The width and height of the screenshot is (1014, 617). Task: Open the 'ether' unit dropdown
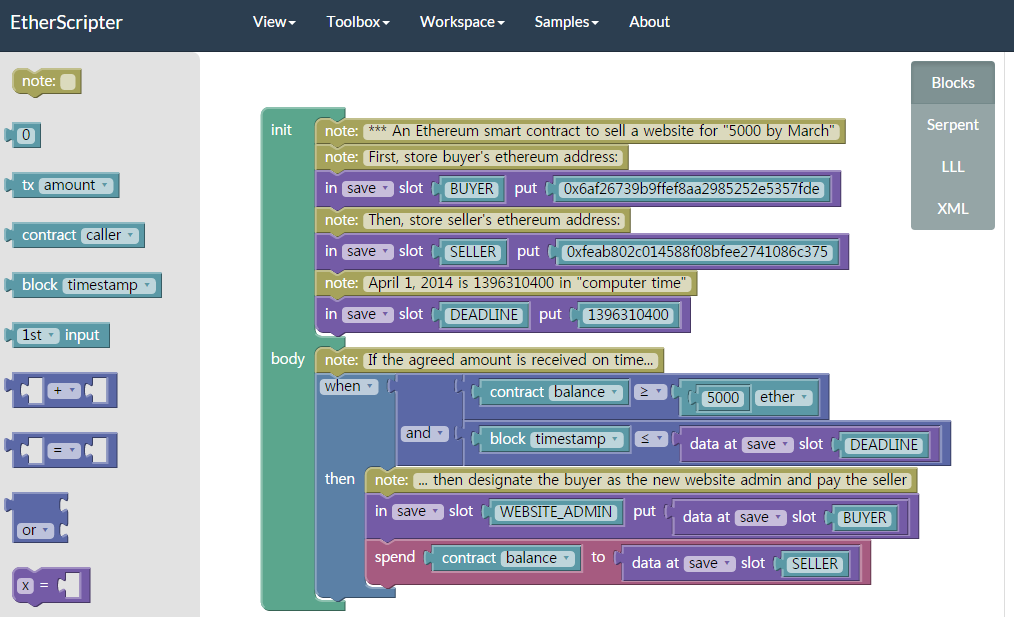click(784, 397)
